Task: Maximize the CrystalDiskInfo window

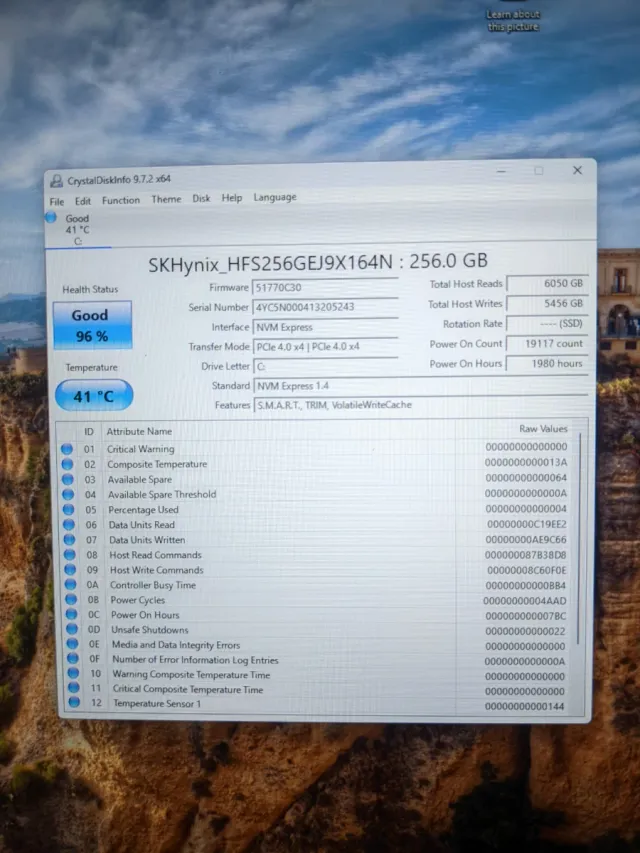Action: coord(539,171)
